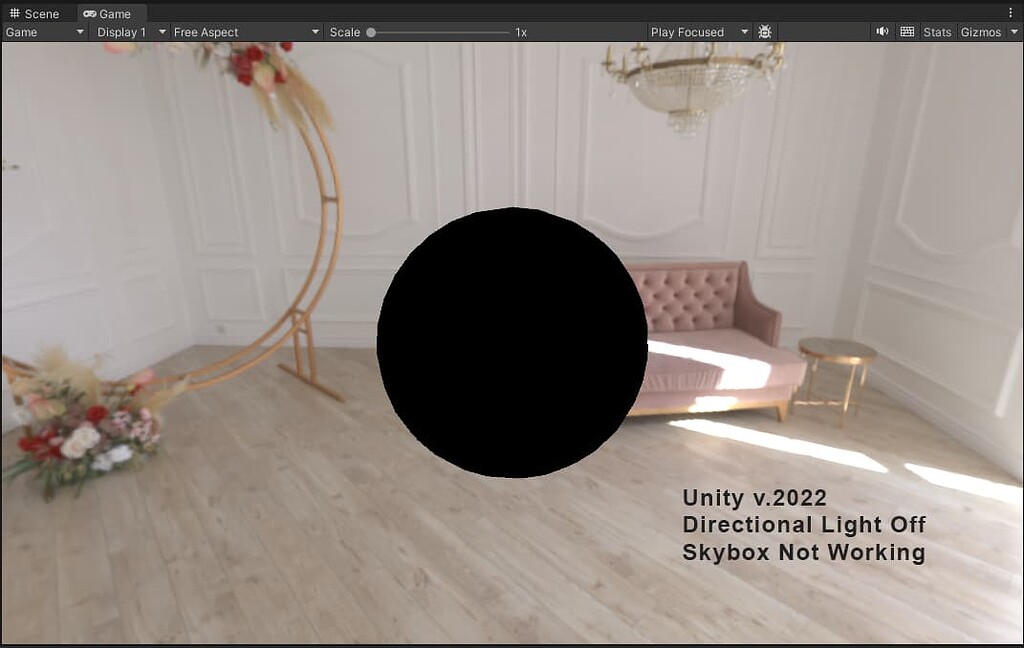Enable the frame debugger bug icon

764,31
